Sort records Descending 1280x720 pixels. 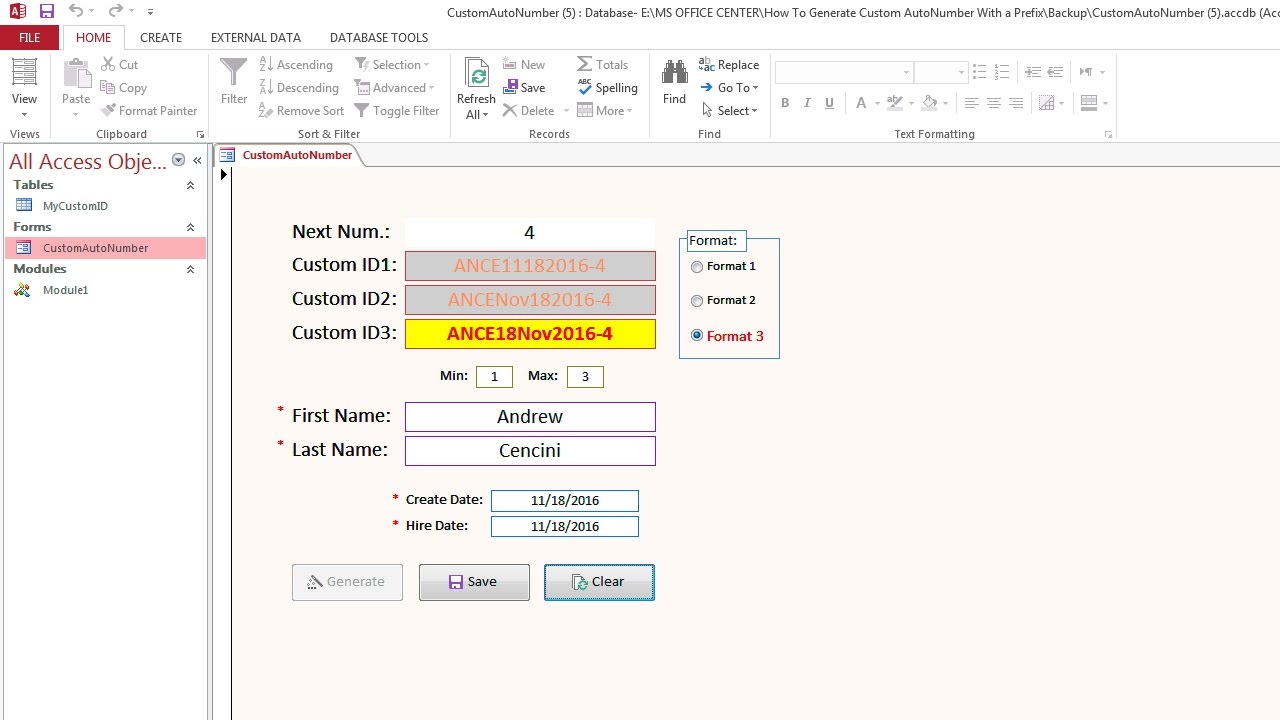(299, 88)
